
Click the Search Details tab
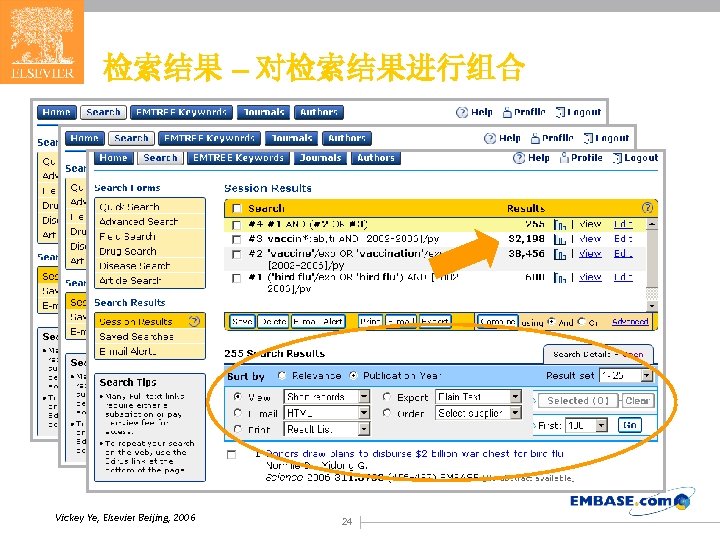pyautogui.click(x=598, y=354)
